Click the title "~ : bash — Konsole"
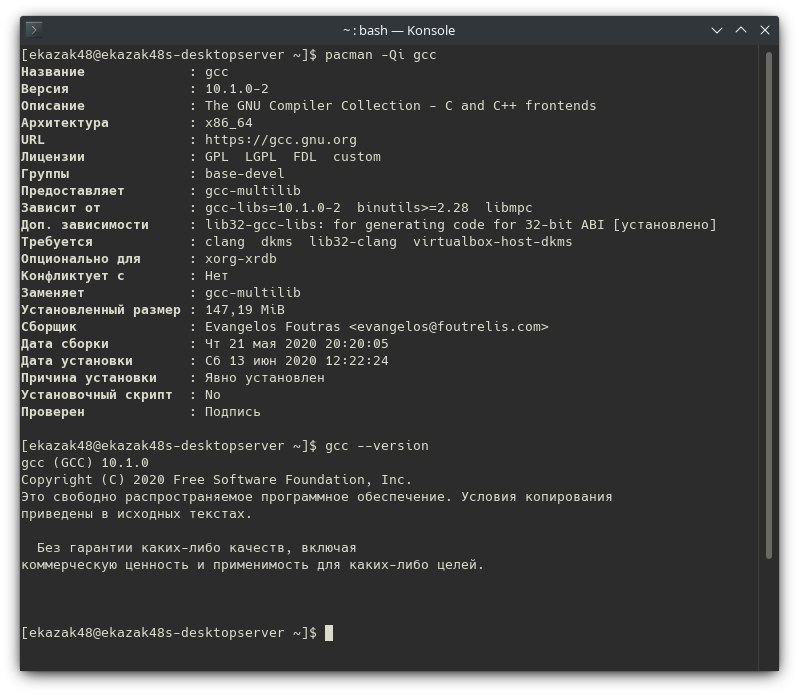 399,31
